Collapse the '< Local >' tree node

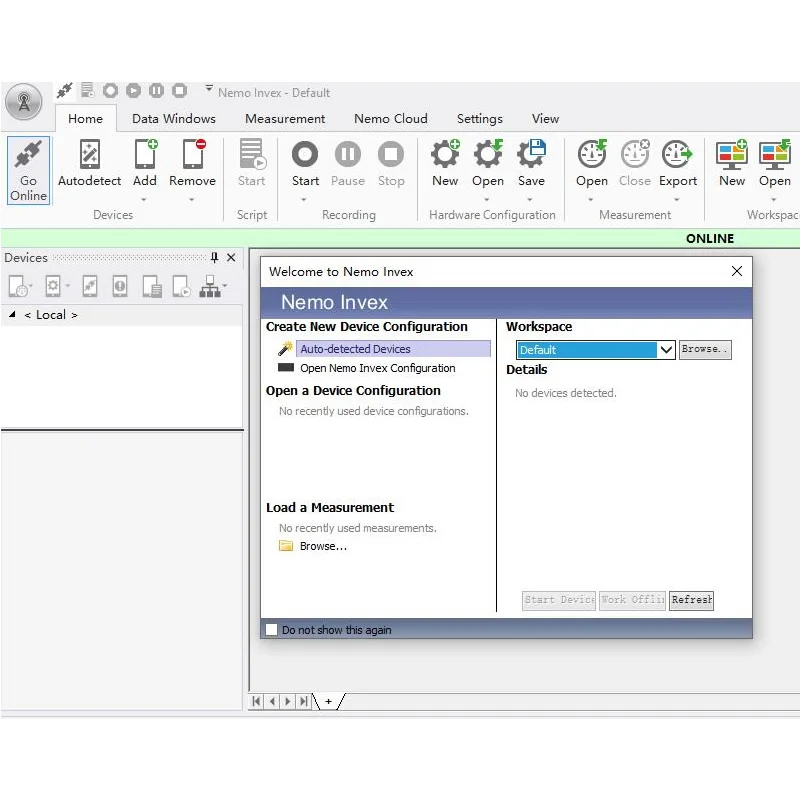[x=12, y=314]
